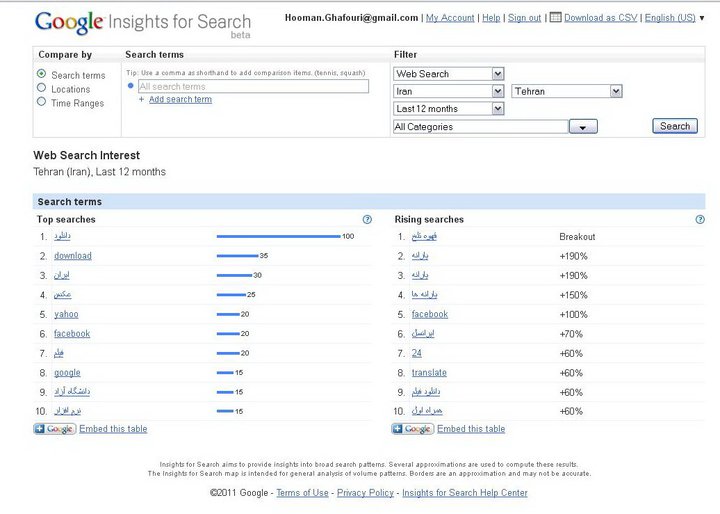Click Embed this table under Rising searches
720x514 pixels.
click(471, 429)
